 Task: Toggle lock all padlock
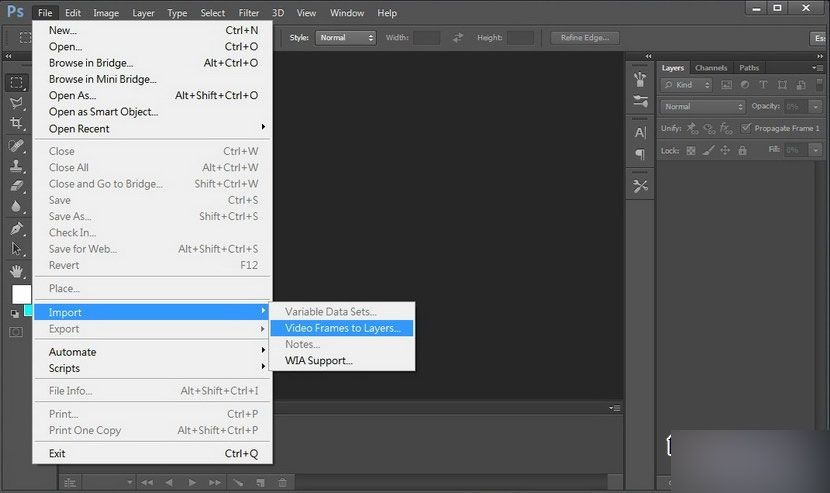[x=743, y=150]
